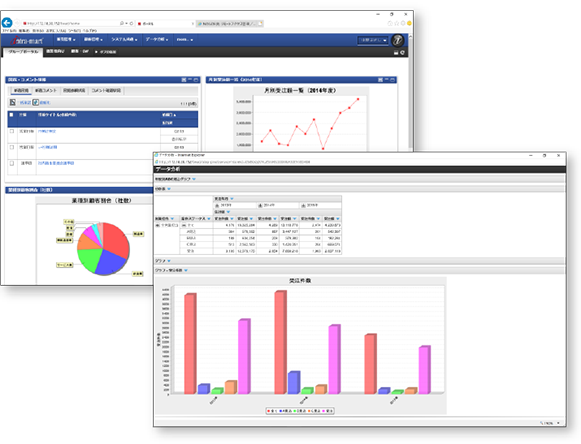Image resolution: width=581 pixels, height=444 pixels.
Task: Click the intra-mart logo in the blue header
Action: 27,40
